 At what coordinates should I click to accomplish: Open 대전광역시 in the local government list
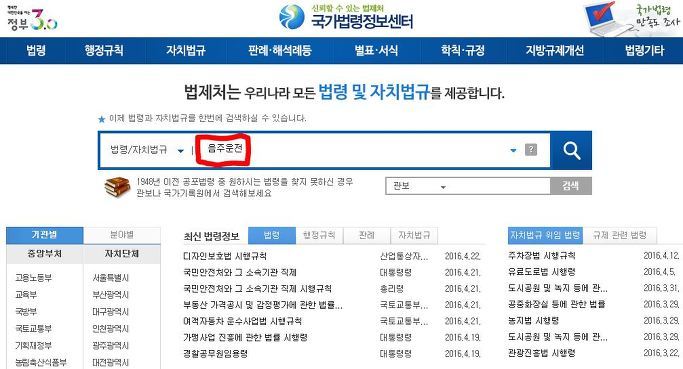click(111, 362)
